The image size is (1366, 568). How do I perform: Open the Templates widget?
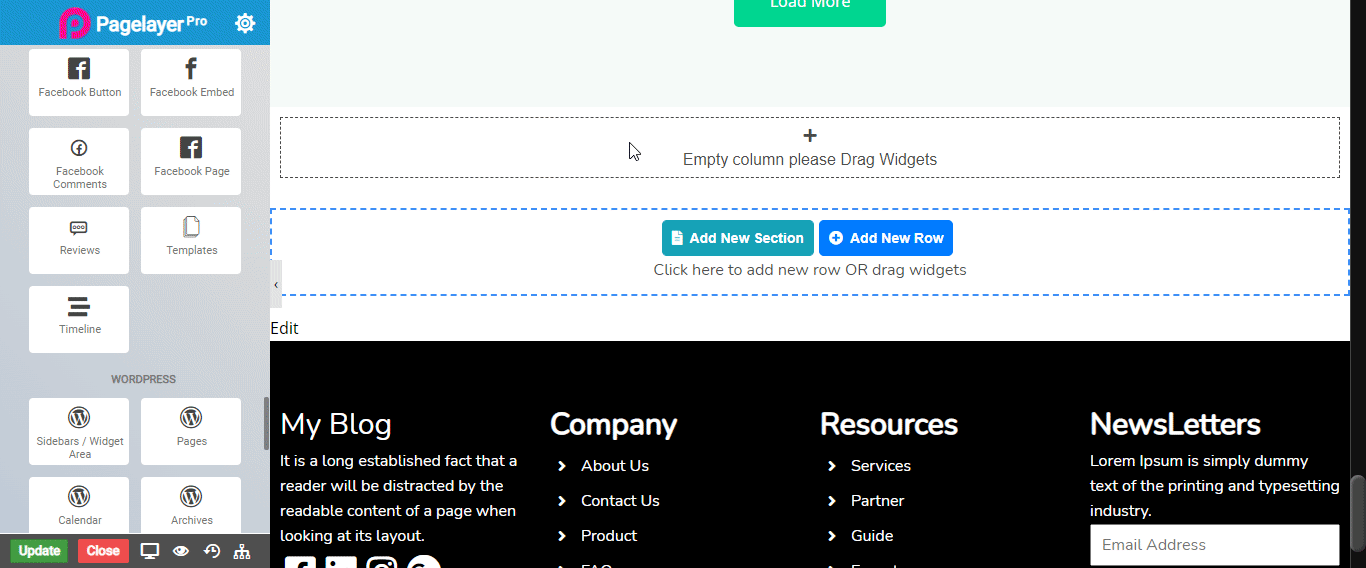click(191, 239)
